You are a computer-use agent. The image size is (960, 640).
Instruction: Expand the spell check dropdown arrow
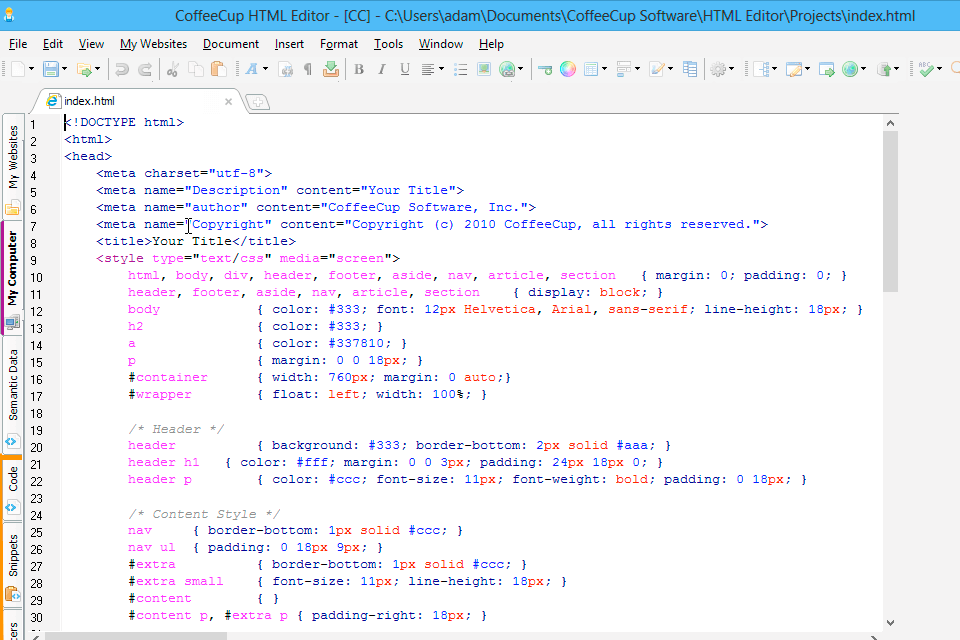[939, 69]
